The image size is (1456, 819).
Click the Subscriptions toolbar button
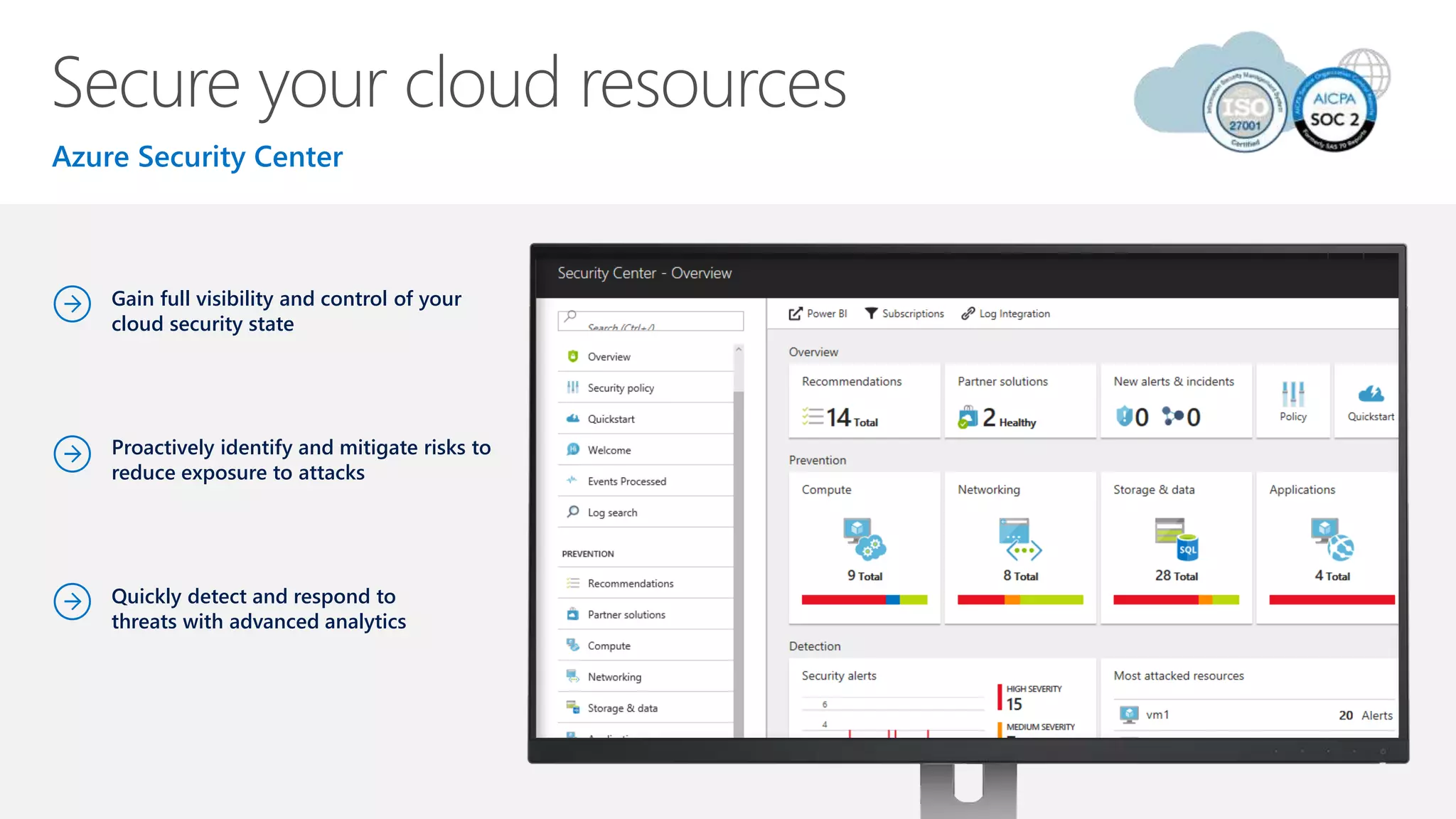[904, 314]
